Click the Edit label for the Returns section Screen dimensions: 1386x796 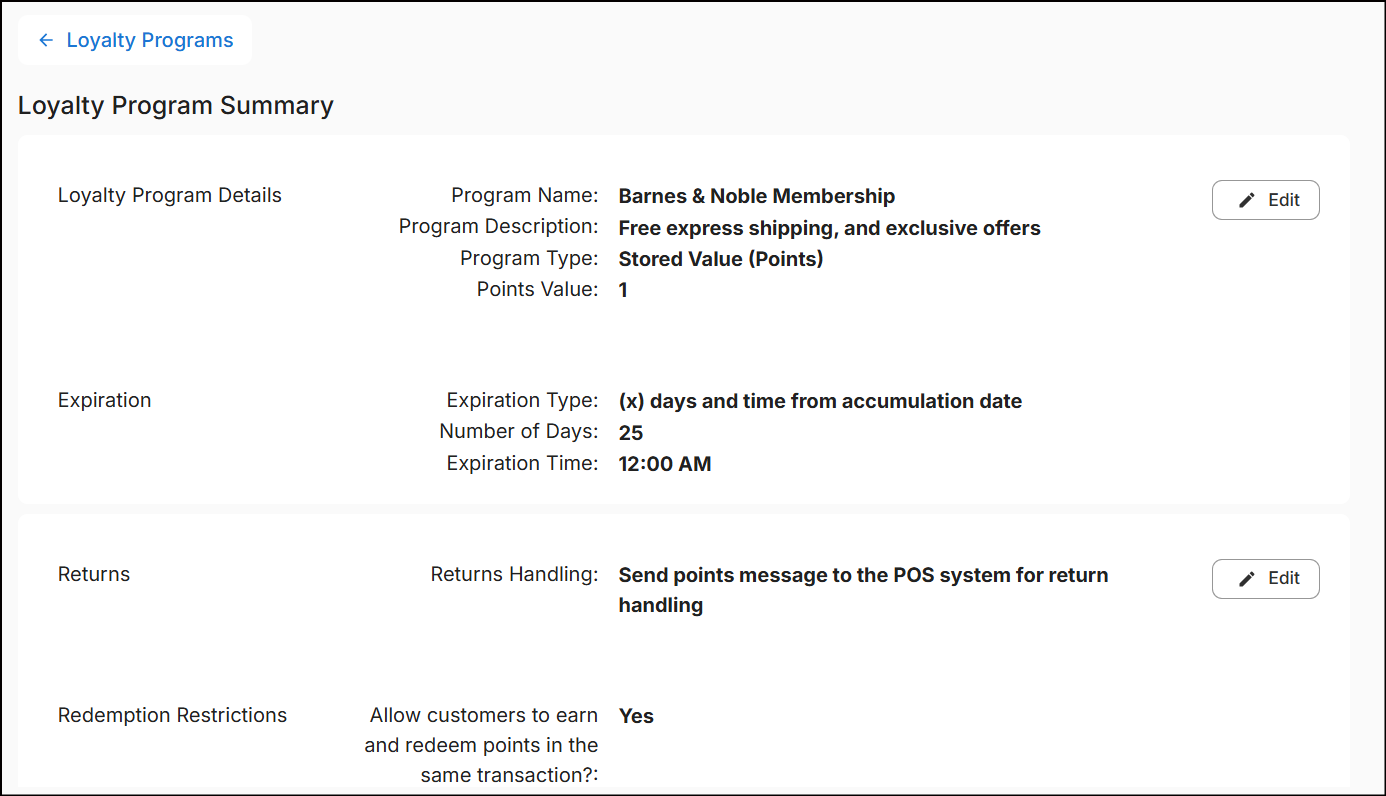click(x=1284, y=579)
